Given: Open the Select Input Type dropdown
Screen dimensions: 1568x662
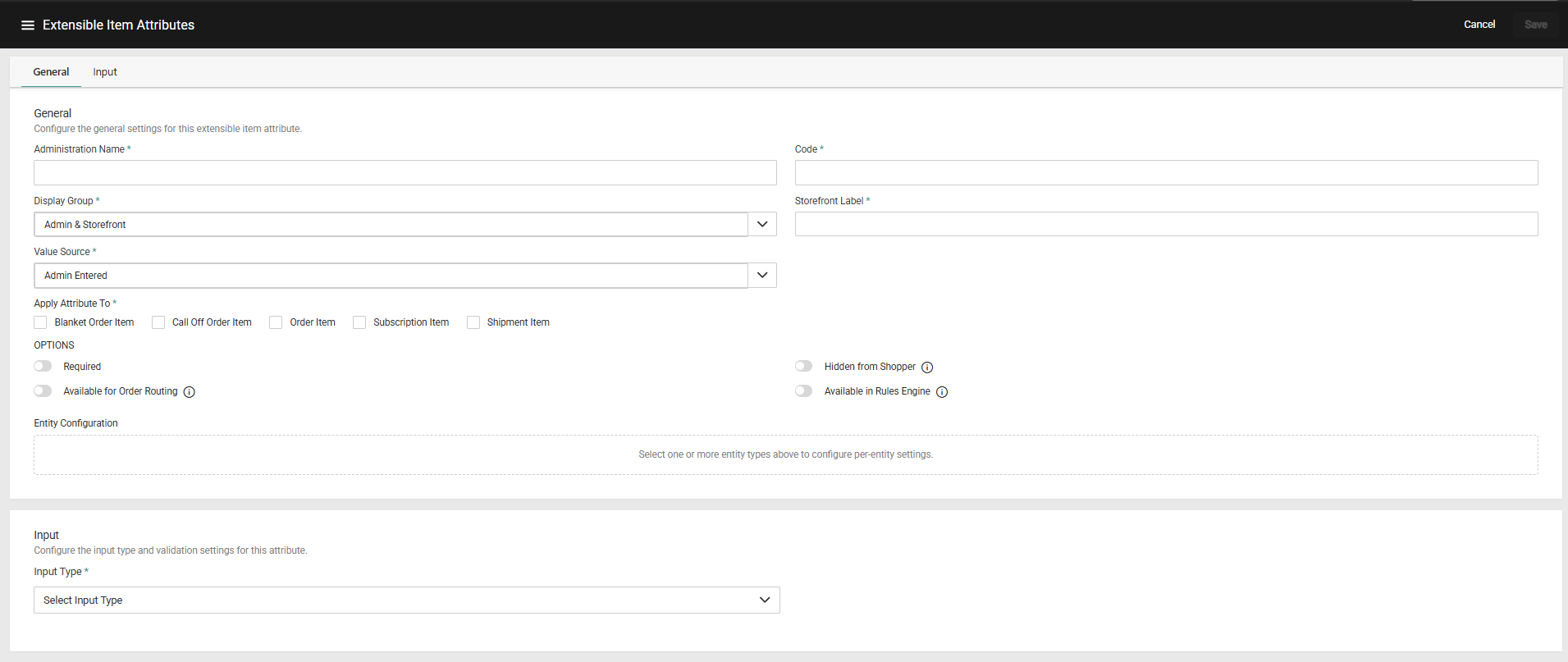Looking at the screenshot, I should [407, 600].
